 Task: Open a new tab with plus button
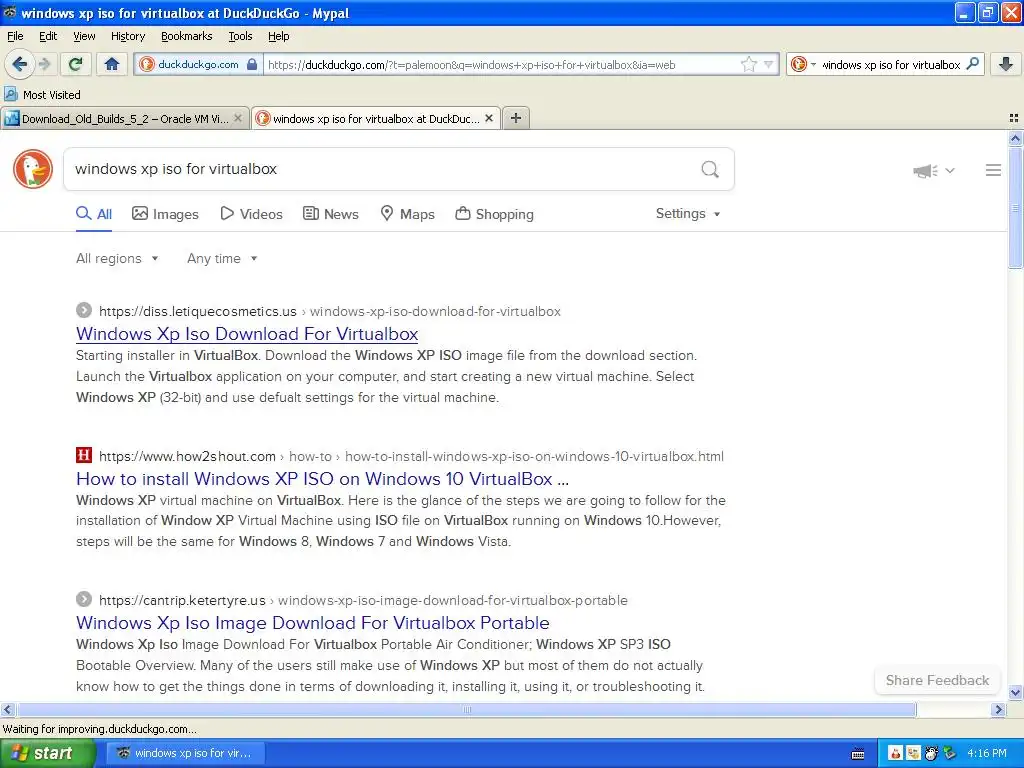tap(515, 118)
